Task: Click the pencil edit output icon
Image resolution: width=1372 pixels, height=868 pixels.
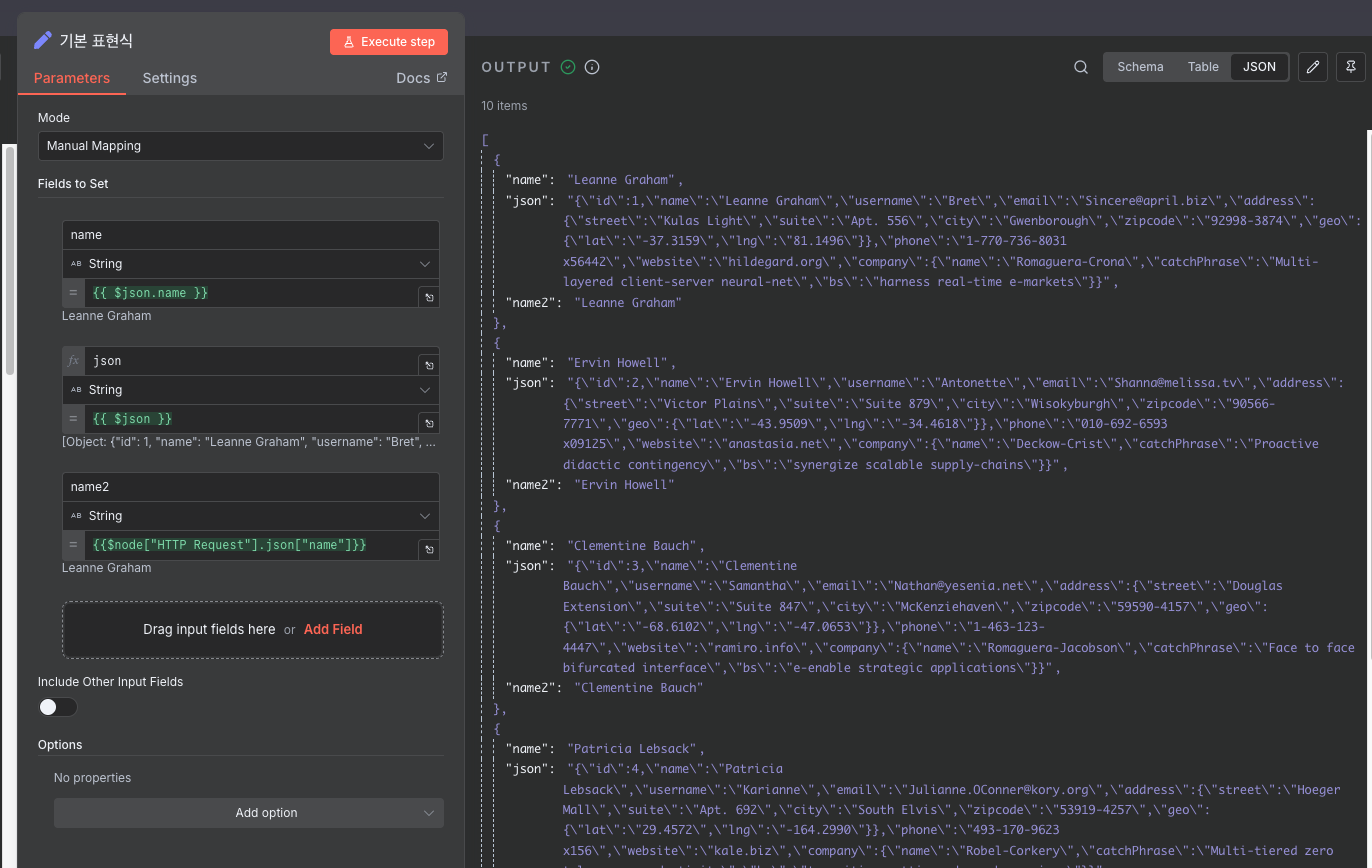Action: pyautogui.click(x=1313, y=67)
